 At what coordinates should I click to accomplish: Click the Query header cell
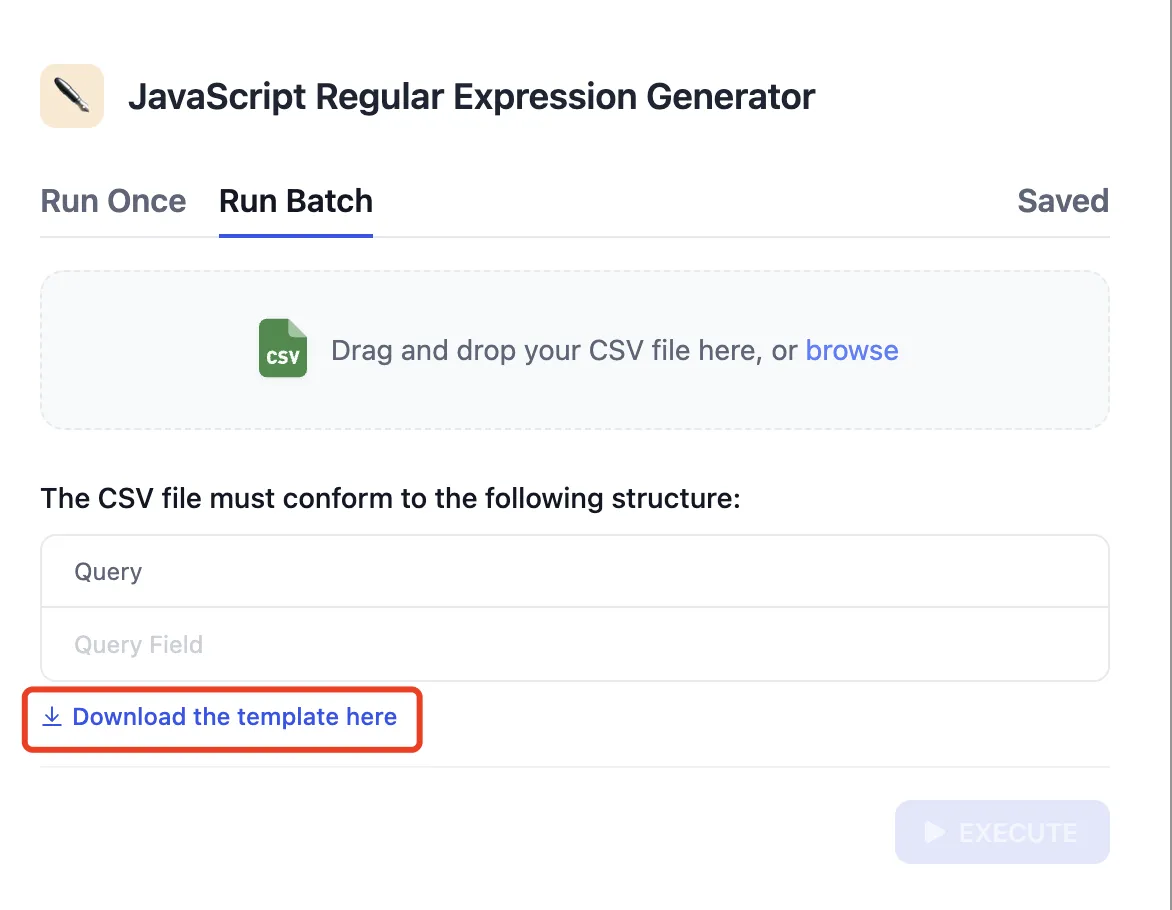(108, 572)
